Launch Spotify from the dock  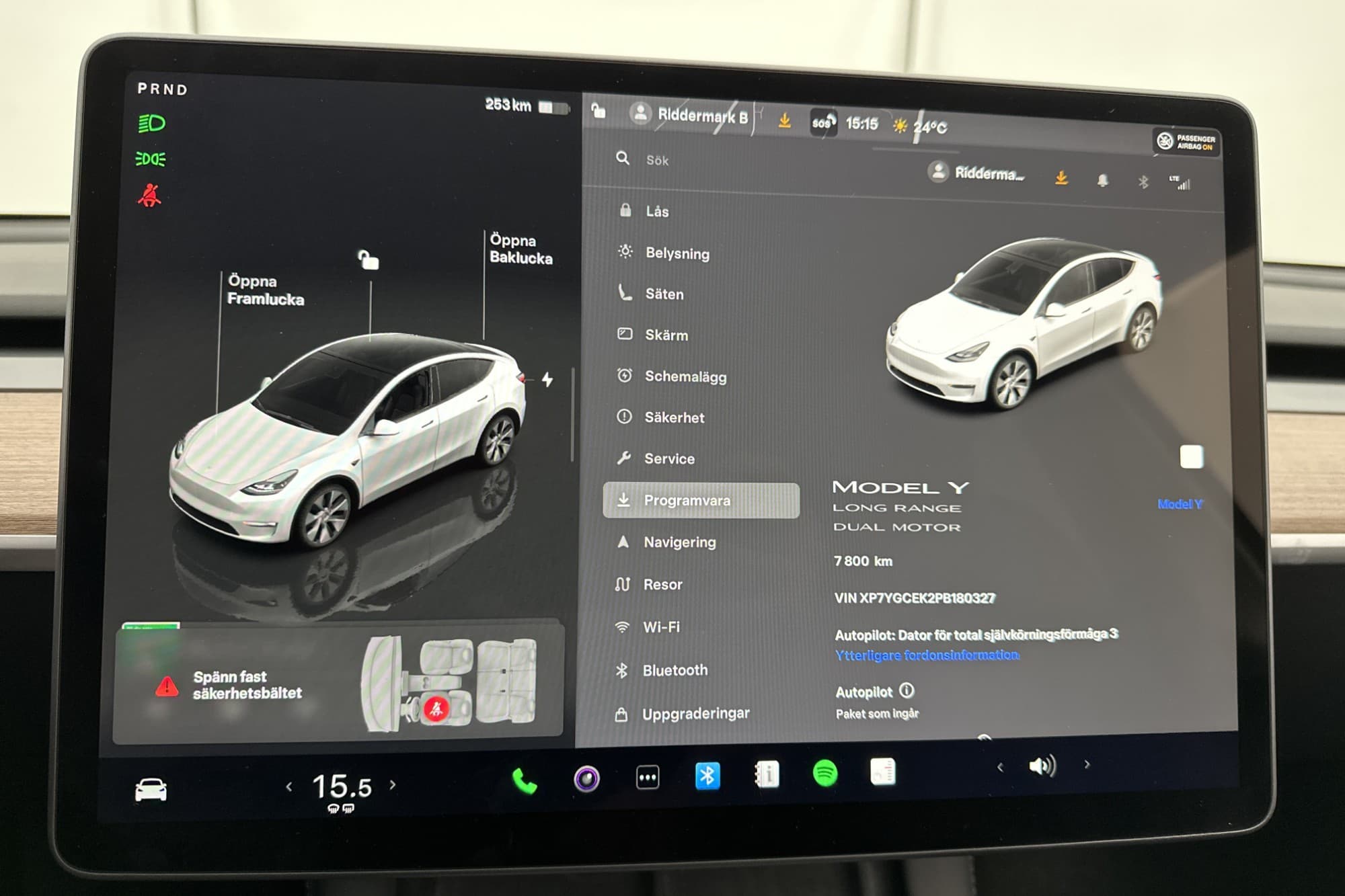coord(825,773)
